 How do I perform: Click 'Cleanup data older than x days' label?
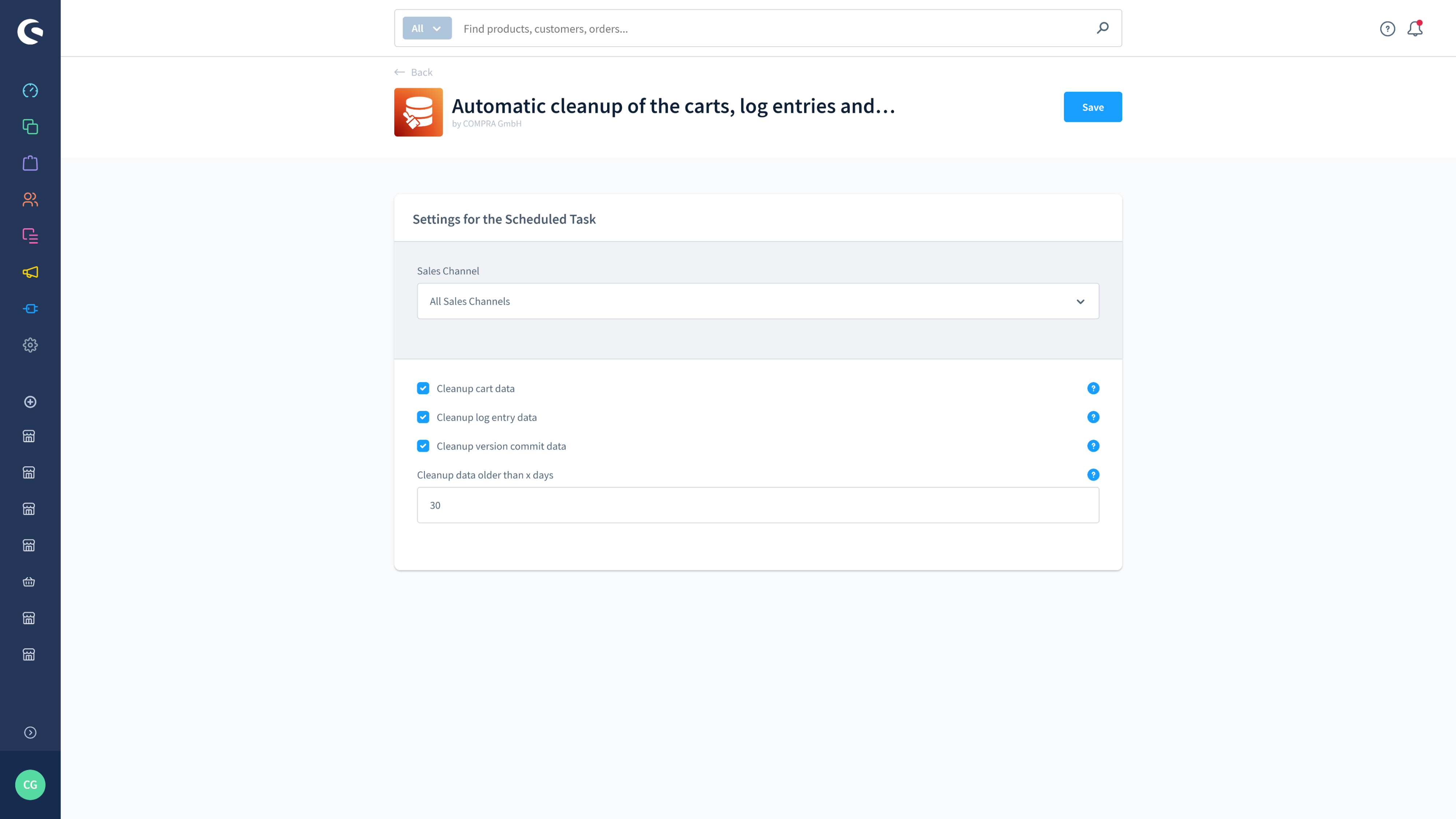point(485,475)
